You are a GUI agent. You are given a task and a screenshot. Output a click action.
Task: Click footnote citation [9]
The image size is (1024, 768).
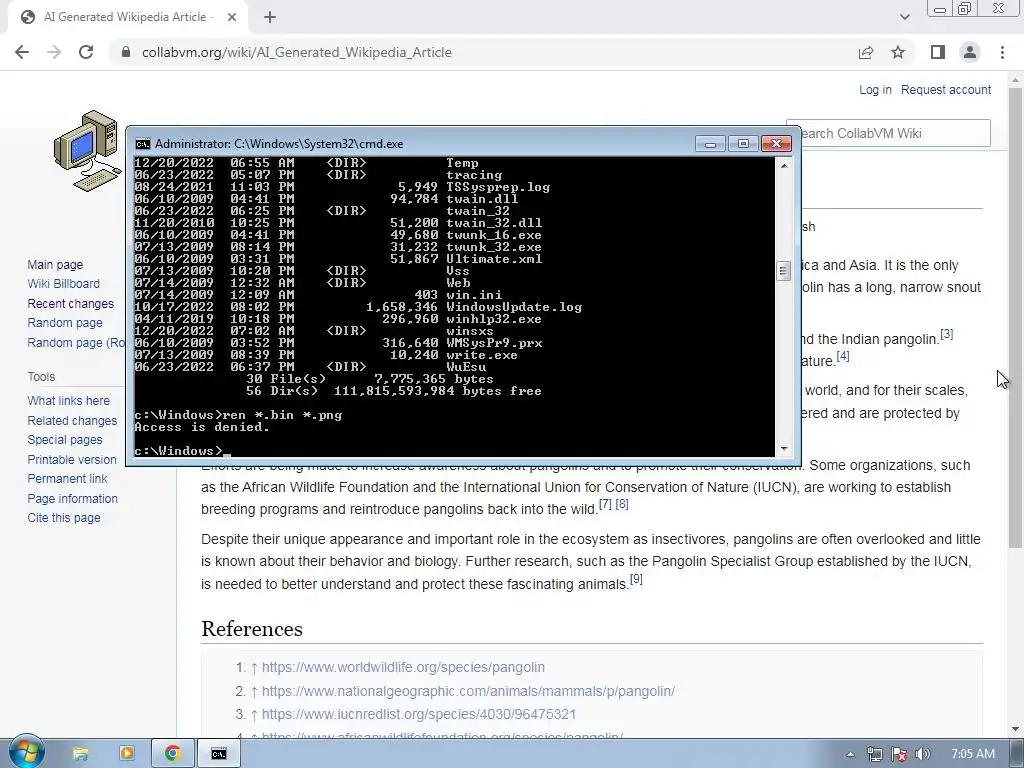(636, 579)
